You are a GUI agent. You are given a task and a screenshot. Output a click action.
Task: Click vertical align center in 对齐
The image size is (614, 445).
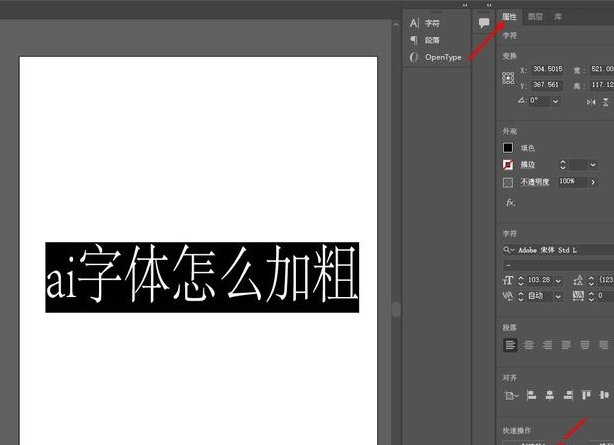click(x=605, y=395)
